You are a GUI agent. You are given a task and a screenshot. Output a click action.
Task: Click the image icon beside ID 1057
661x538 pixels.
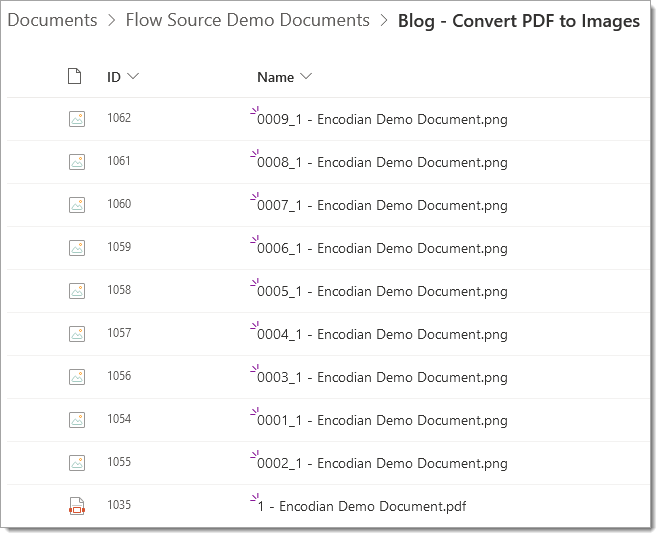pos(77,334)
